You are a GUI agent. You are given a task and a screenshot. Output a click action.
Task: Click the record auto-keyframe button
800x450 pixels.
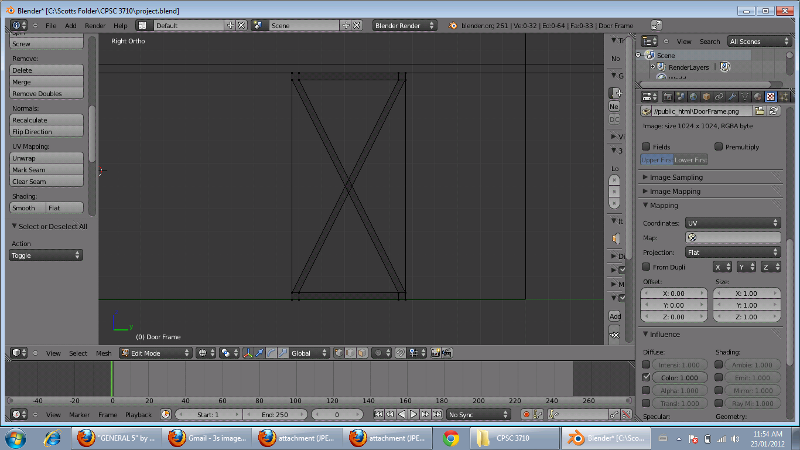[x=526, y=414]
